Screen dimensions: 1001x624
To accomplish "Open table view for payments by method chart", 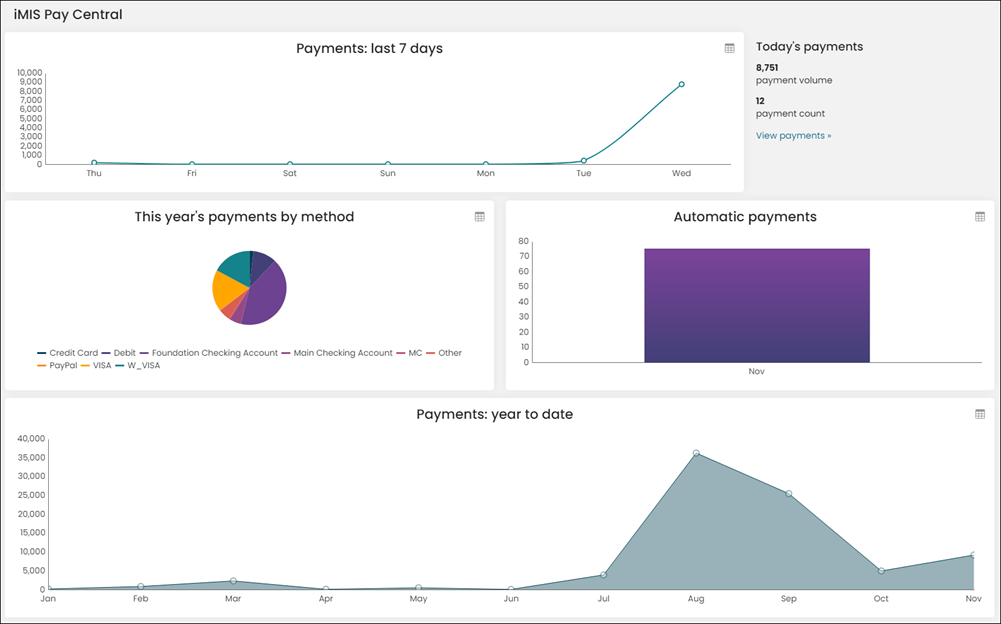I will 479,217.
